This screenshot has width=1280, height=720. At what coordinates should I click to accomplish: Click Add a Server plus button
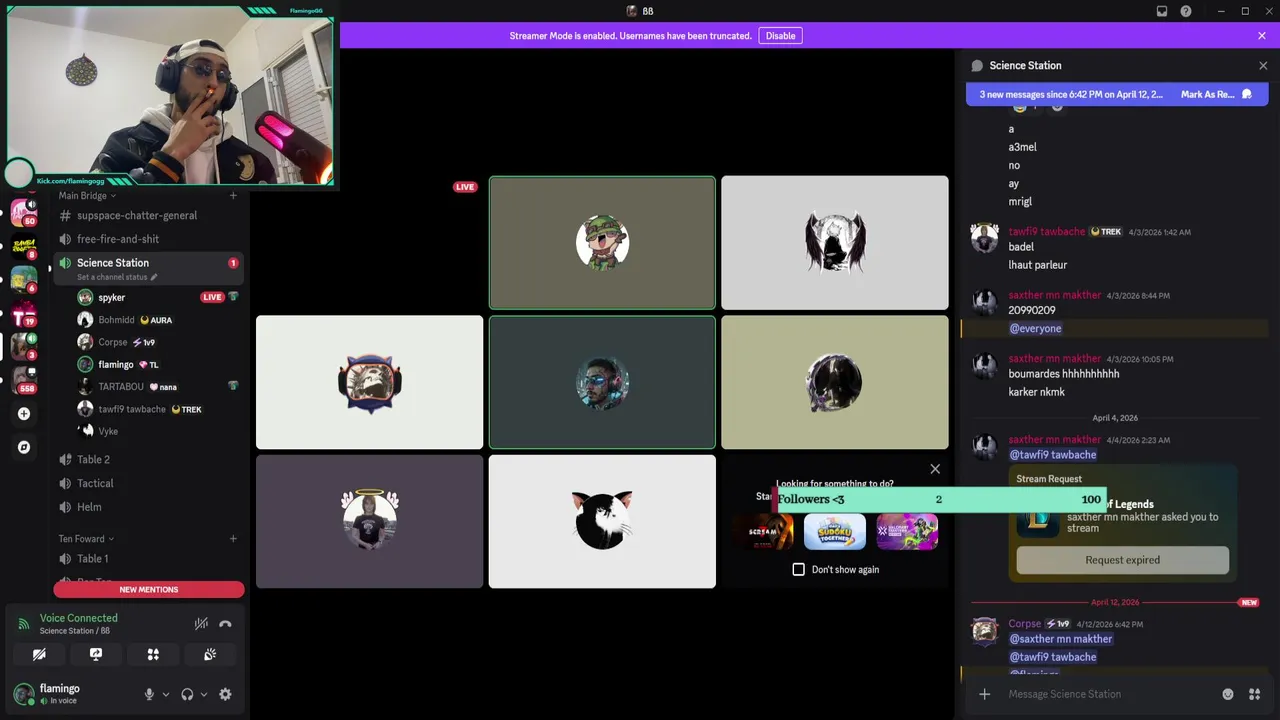[x=23, y=414]
